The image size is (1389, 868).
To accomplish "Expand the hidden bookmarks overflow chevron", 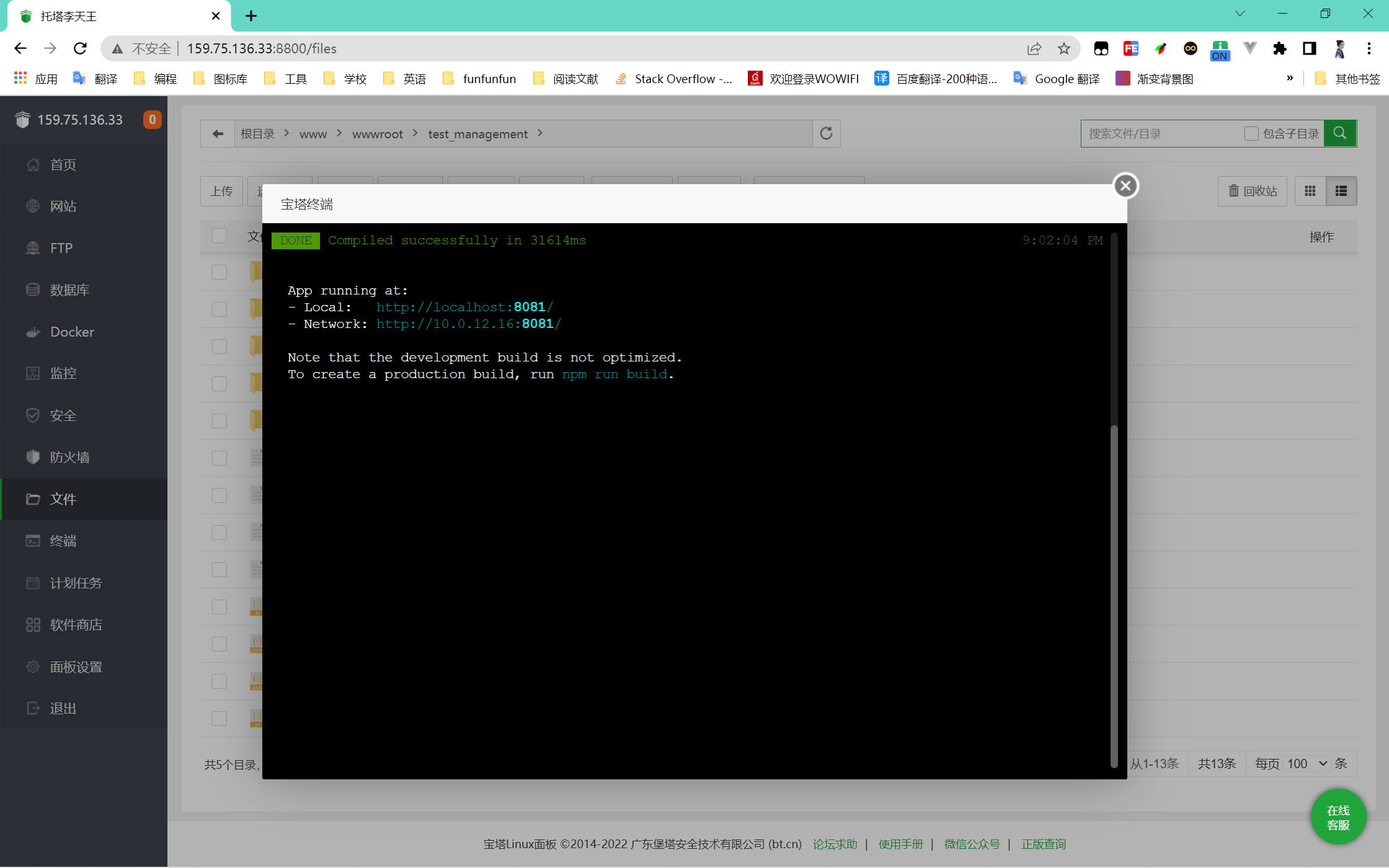I will tap(1290, 78).
